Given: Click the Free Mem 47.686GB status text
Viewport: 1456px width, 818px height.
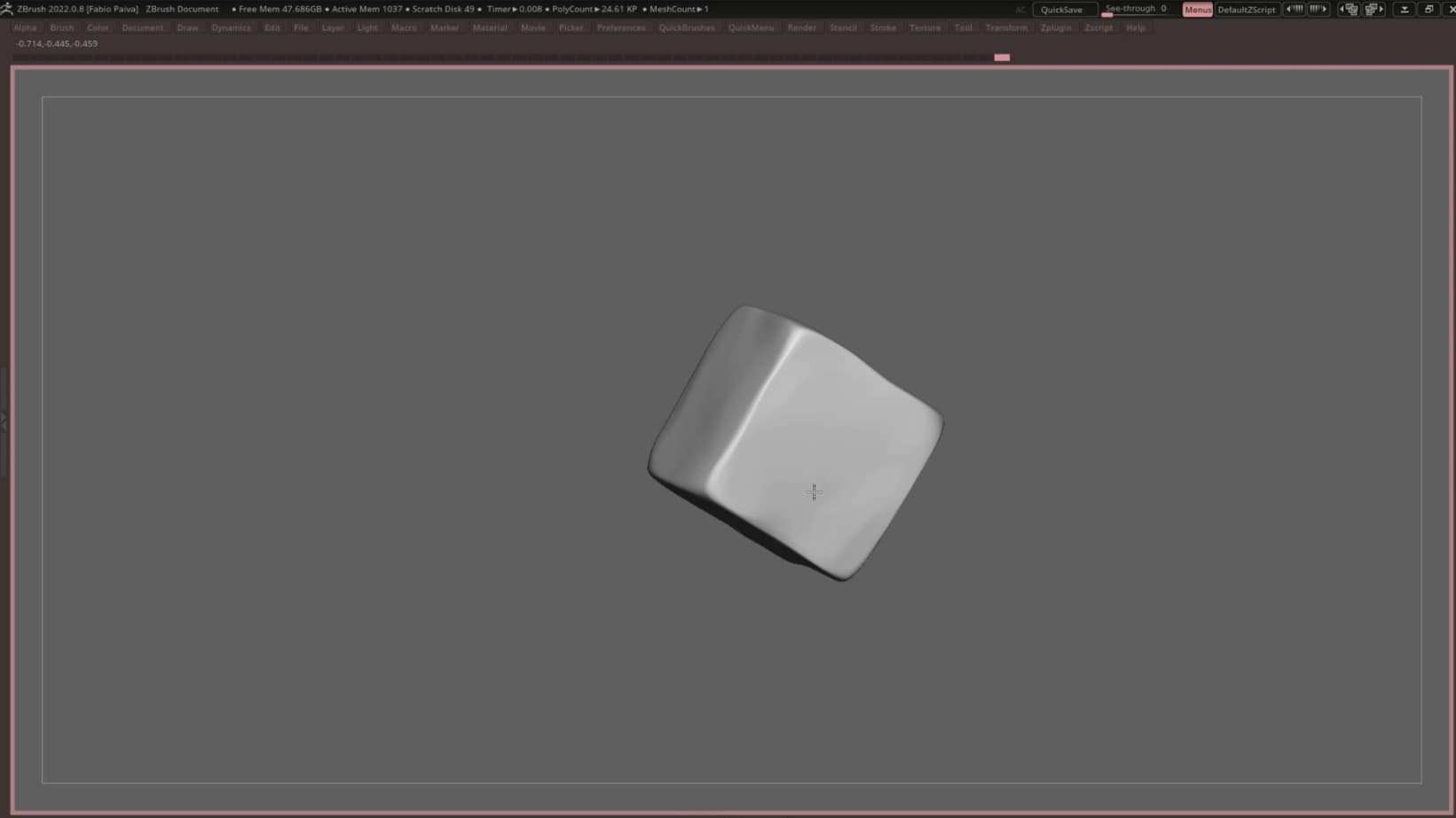Looking at the screenshot, I should 279,9.
